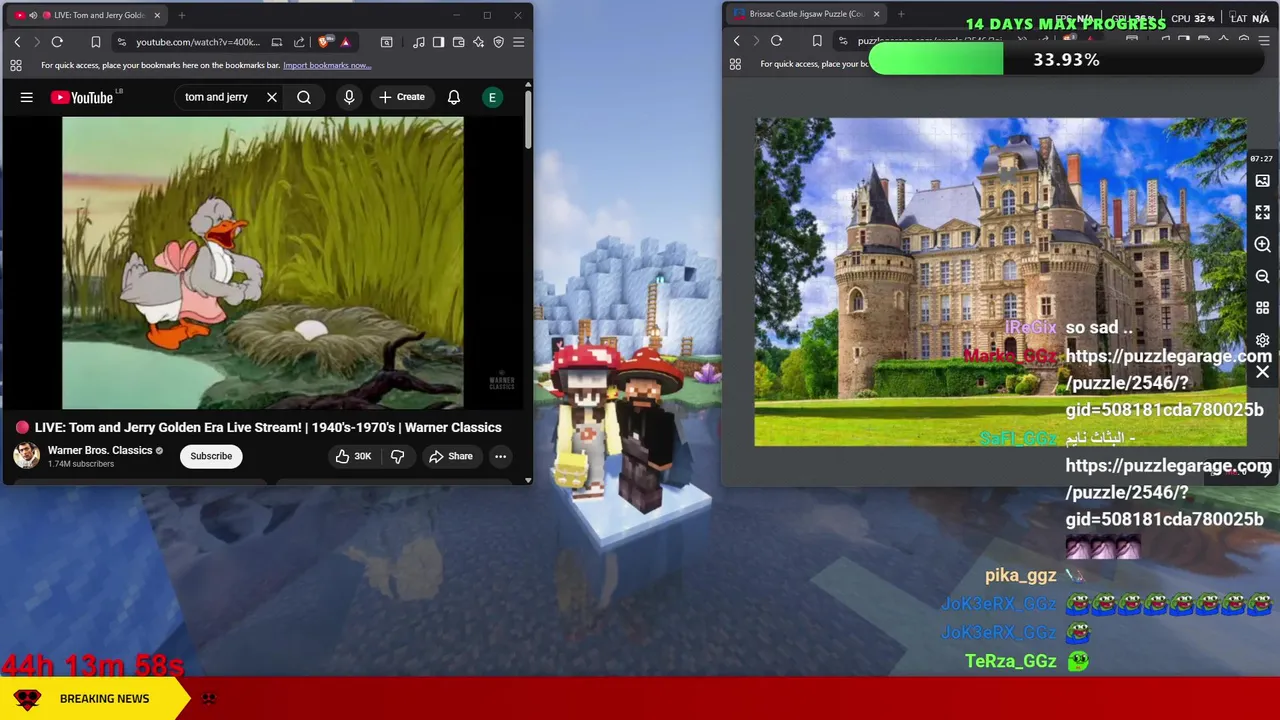1280x720 pixels.
Task: Open a new tab in YouTube window
Action: click(181, 15)
